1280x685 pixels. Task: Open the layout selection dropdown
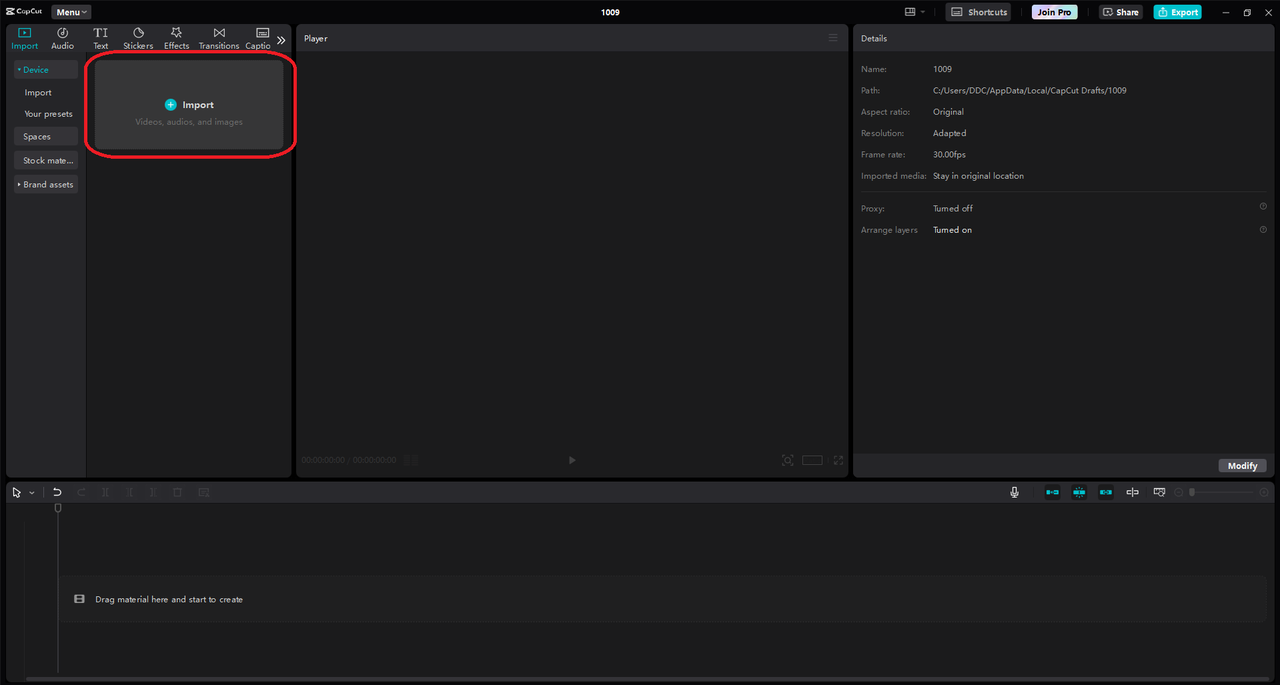914,12
